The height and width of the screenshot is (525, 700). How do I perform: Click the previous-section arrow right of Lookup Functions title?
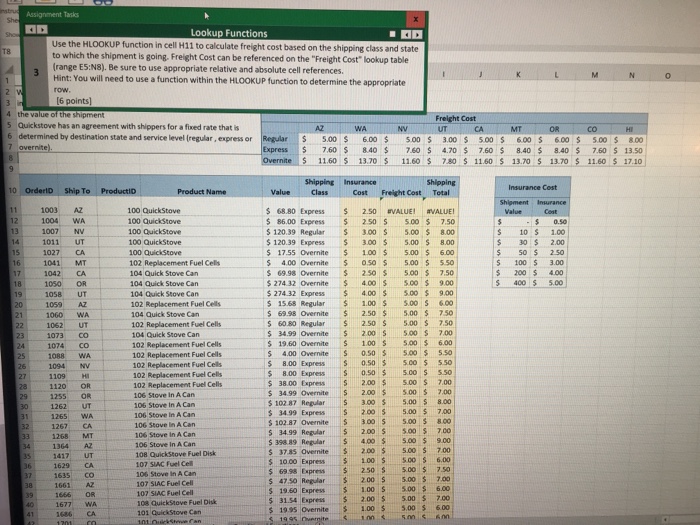coord(406,34)
